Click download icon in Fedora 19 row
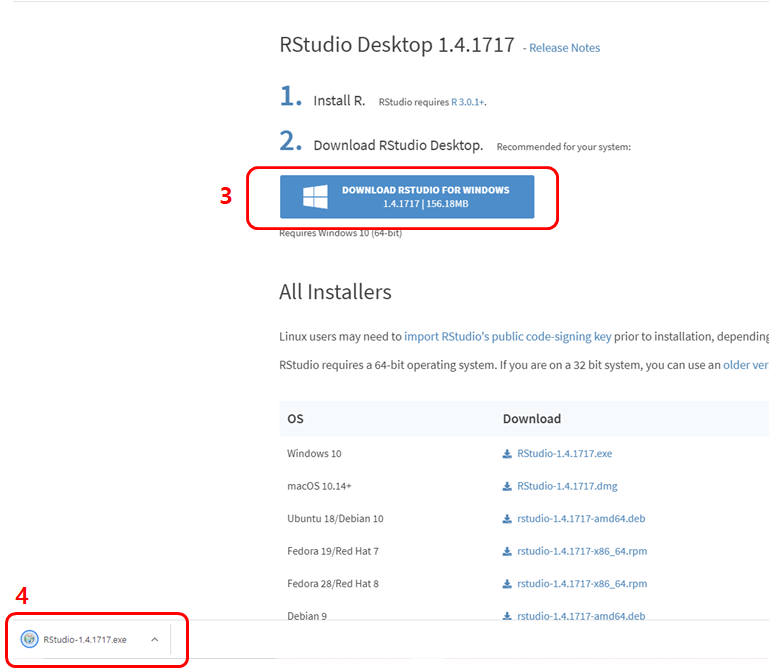This screenshot has height=669, width=770. pyautogui.click(x=507, y=552)
